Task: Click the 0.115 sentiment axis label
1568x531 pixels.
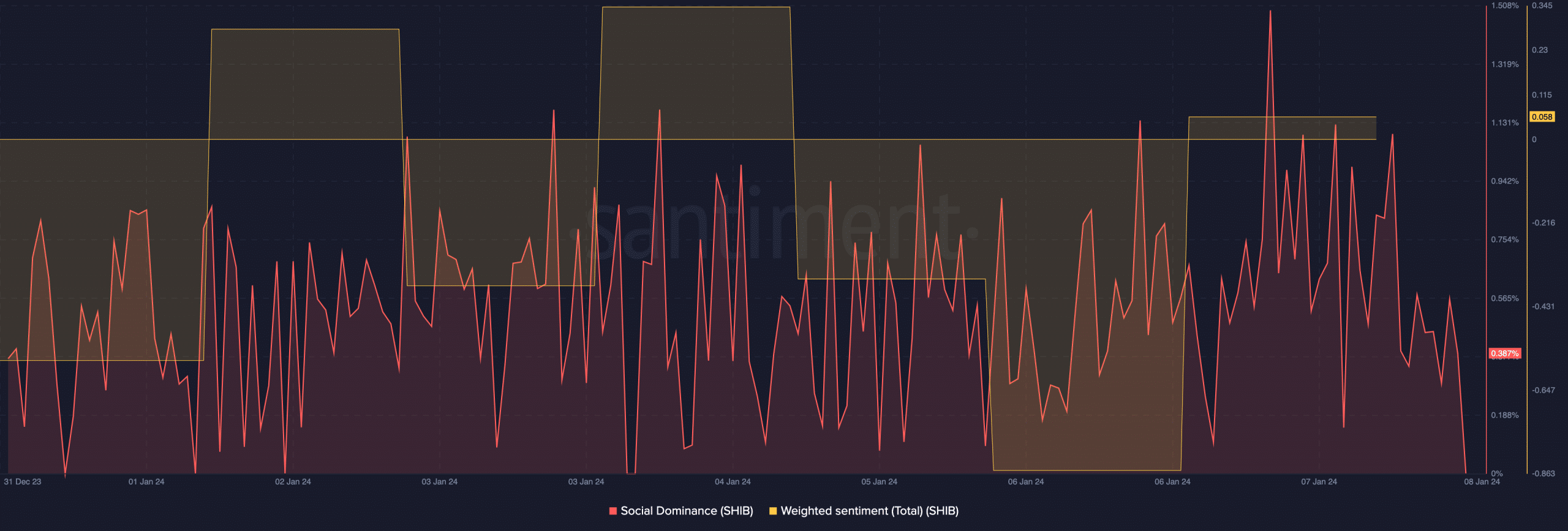Action: 1542,95
